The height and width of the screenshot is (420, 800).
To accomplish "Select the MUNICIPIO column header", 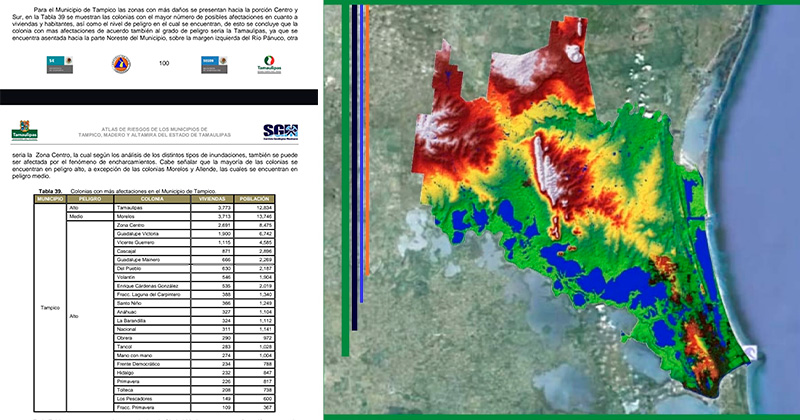I will [49, 199].
